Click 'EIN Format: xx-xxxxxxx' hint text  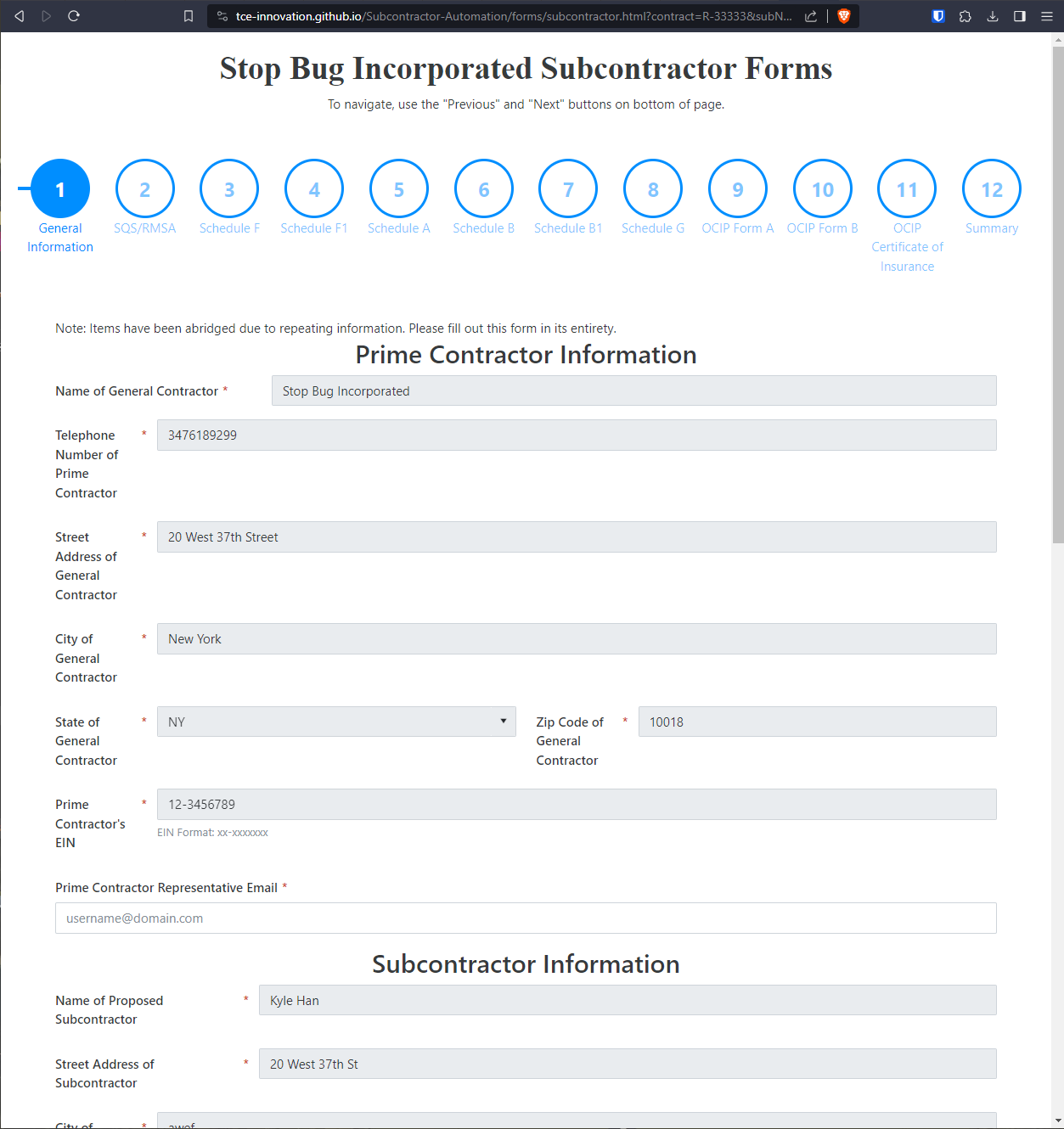(x=212, y=833)
